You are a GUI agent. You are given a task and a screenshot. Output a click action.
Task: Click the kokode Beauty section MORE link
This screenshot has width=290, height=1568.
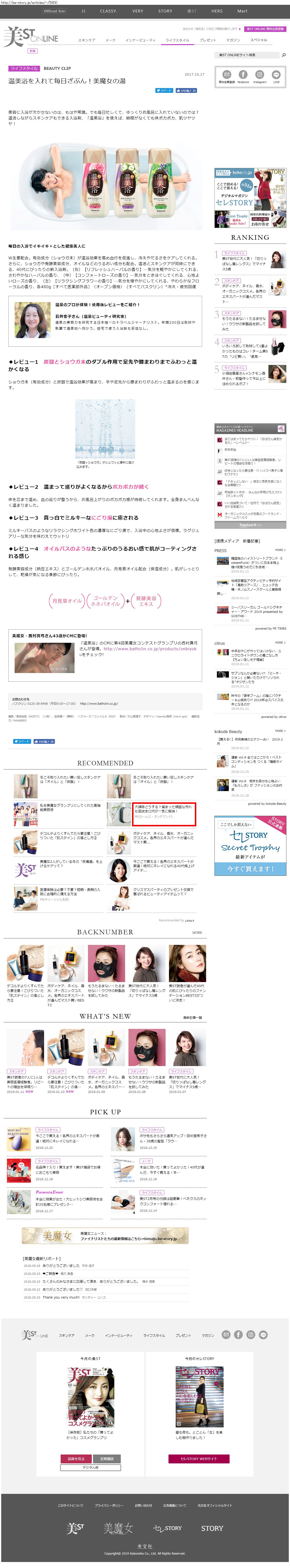tap(280, 731)
